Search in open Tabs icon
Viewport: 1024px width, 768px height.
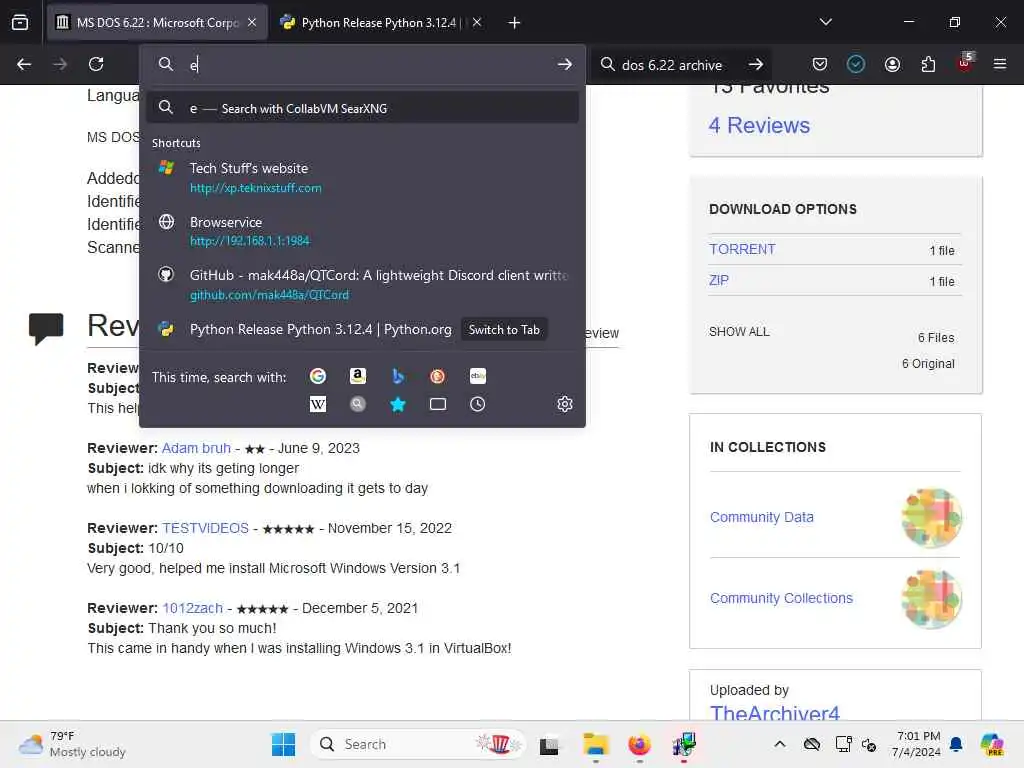tap(438, 404)
